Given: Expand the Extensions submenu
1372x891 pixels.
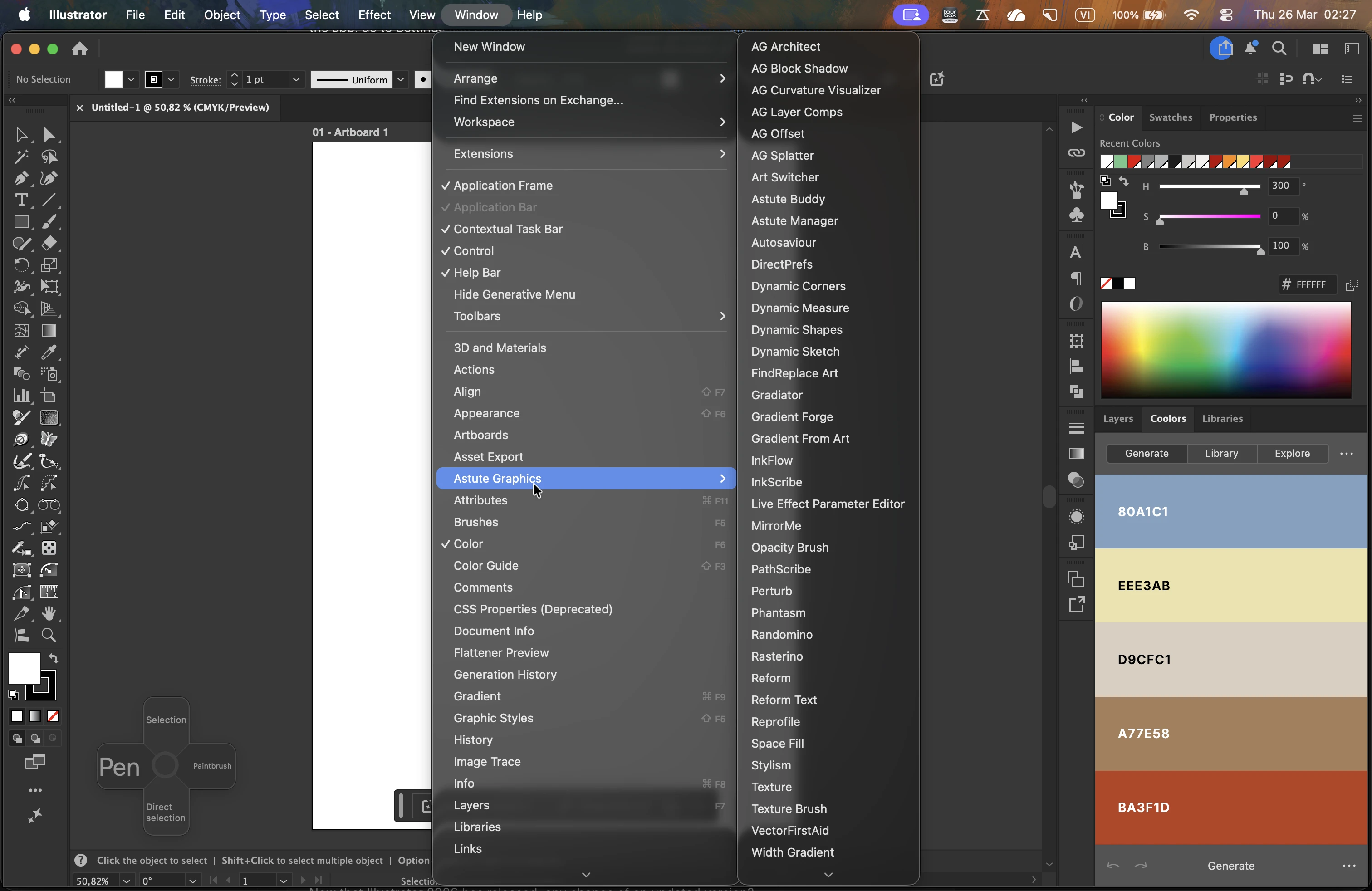Looking at the screenshot, I should click(x=586, y=154).
